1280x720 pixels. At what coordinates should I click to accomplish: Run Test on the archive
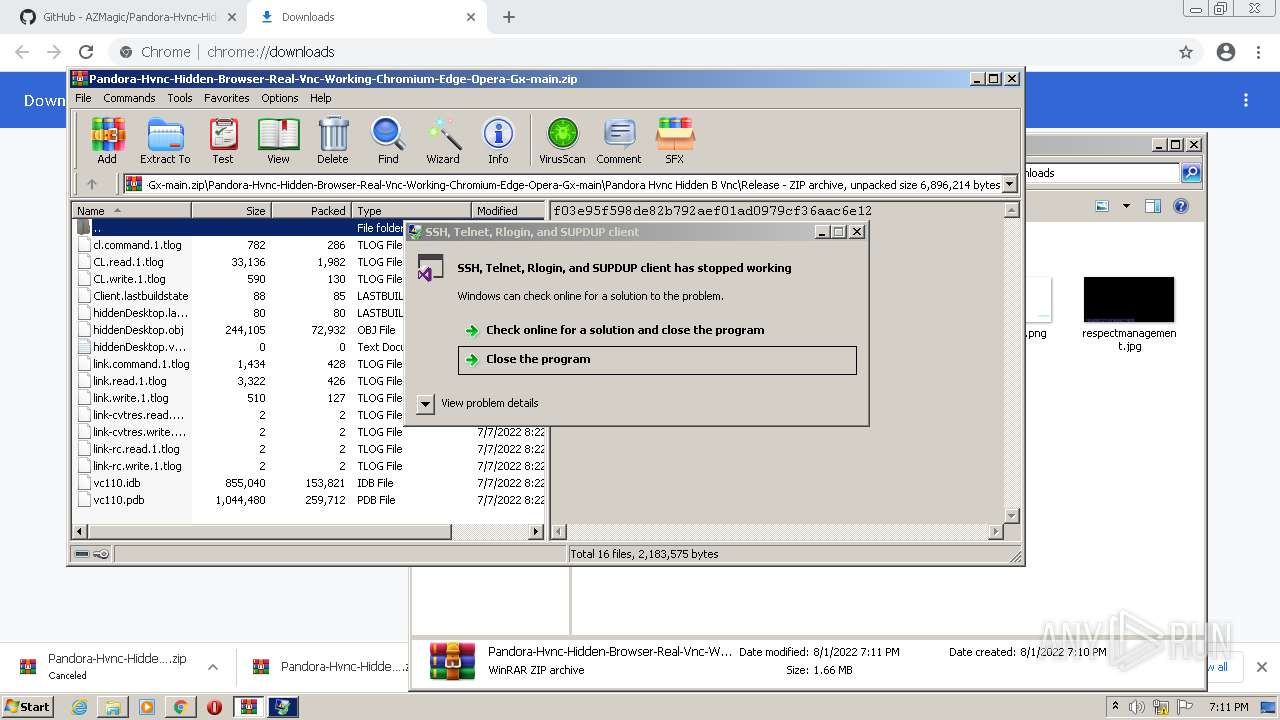point(223,141)
